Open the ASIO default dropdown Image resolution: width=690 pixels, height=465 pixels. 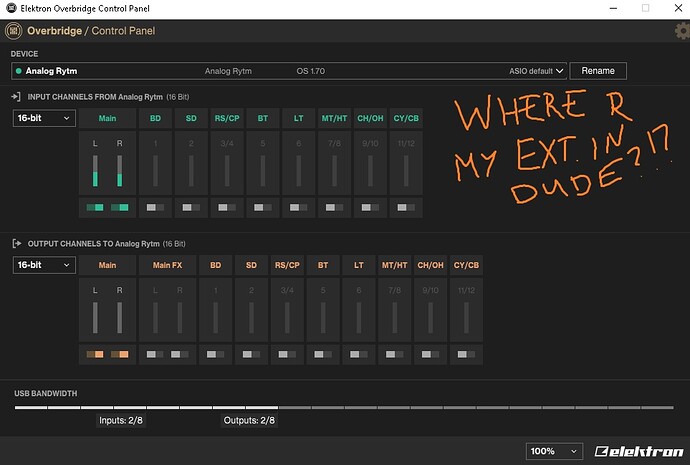point(536,71)
